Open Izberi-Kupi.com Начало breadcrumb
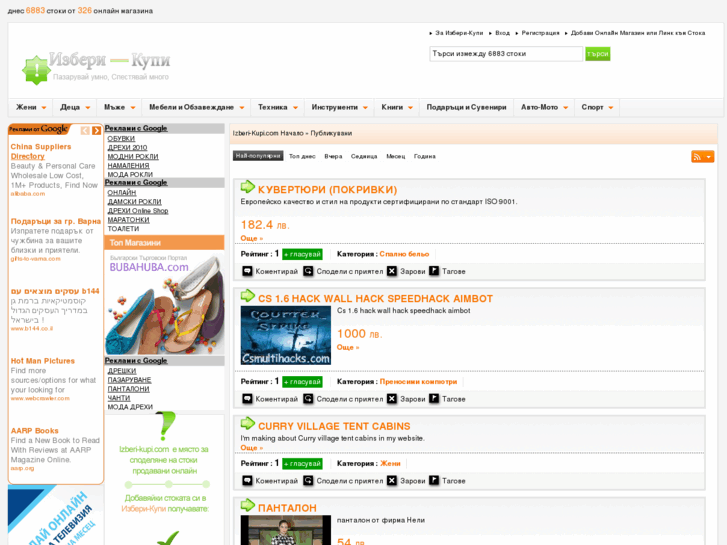This screenshot has width=727, height=545. 267,133
